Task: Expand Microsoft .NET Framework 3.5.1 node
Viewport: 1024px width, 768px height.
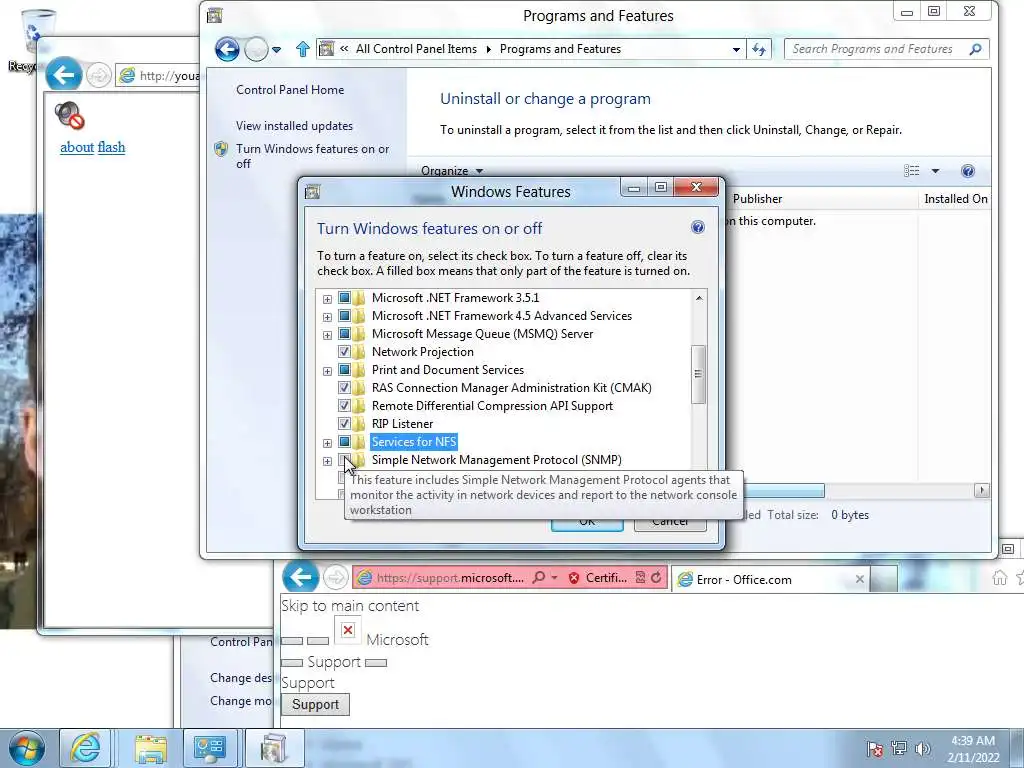Action: coord(327,299)
